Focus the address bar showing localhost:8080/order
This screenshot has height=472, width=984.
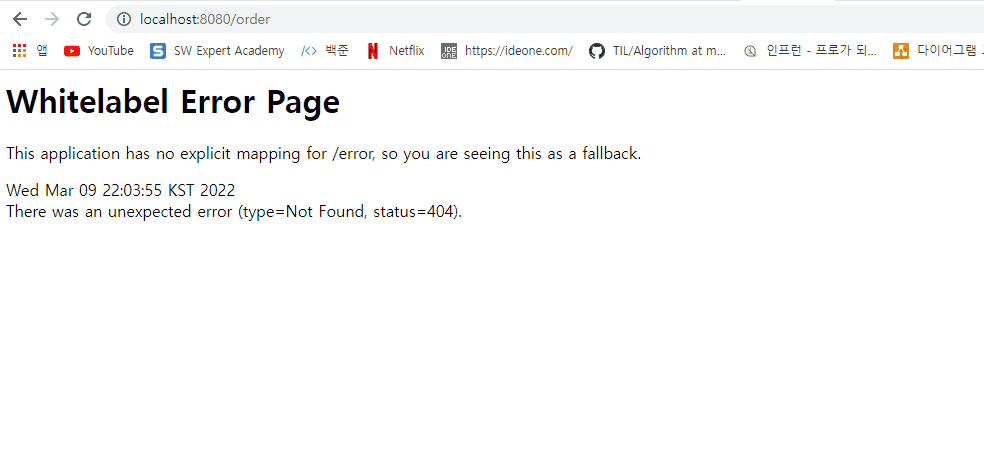coord(400,19)
